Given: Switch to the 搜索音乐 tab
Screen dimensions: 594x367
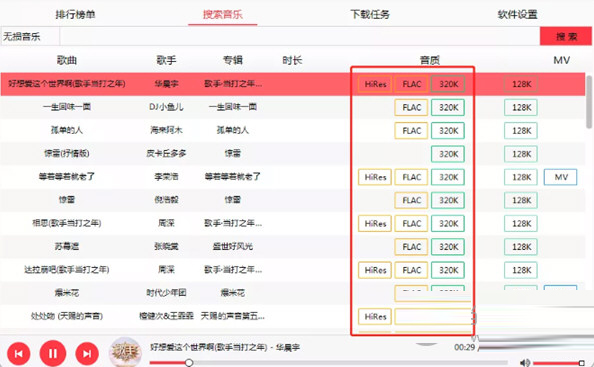Looking at the screenshot, I should pyautogui.click(x=222, y=15).
